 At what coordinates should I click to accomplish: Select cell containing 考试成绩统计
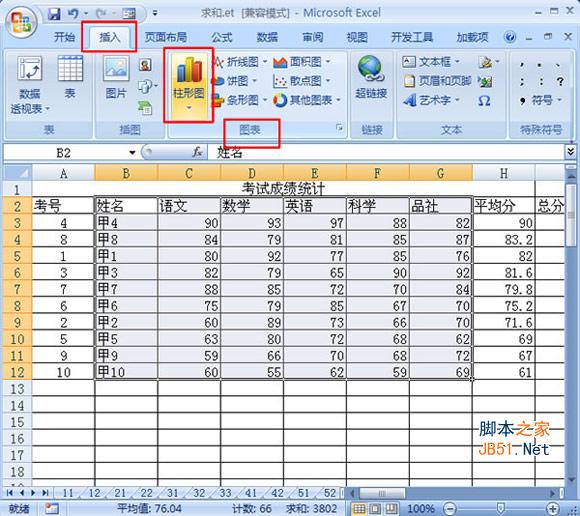point(283,189)
